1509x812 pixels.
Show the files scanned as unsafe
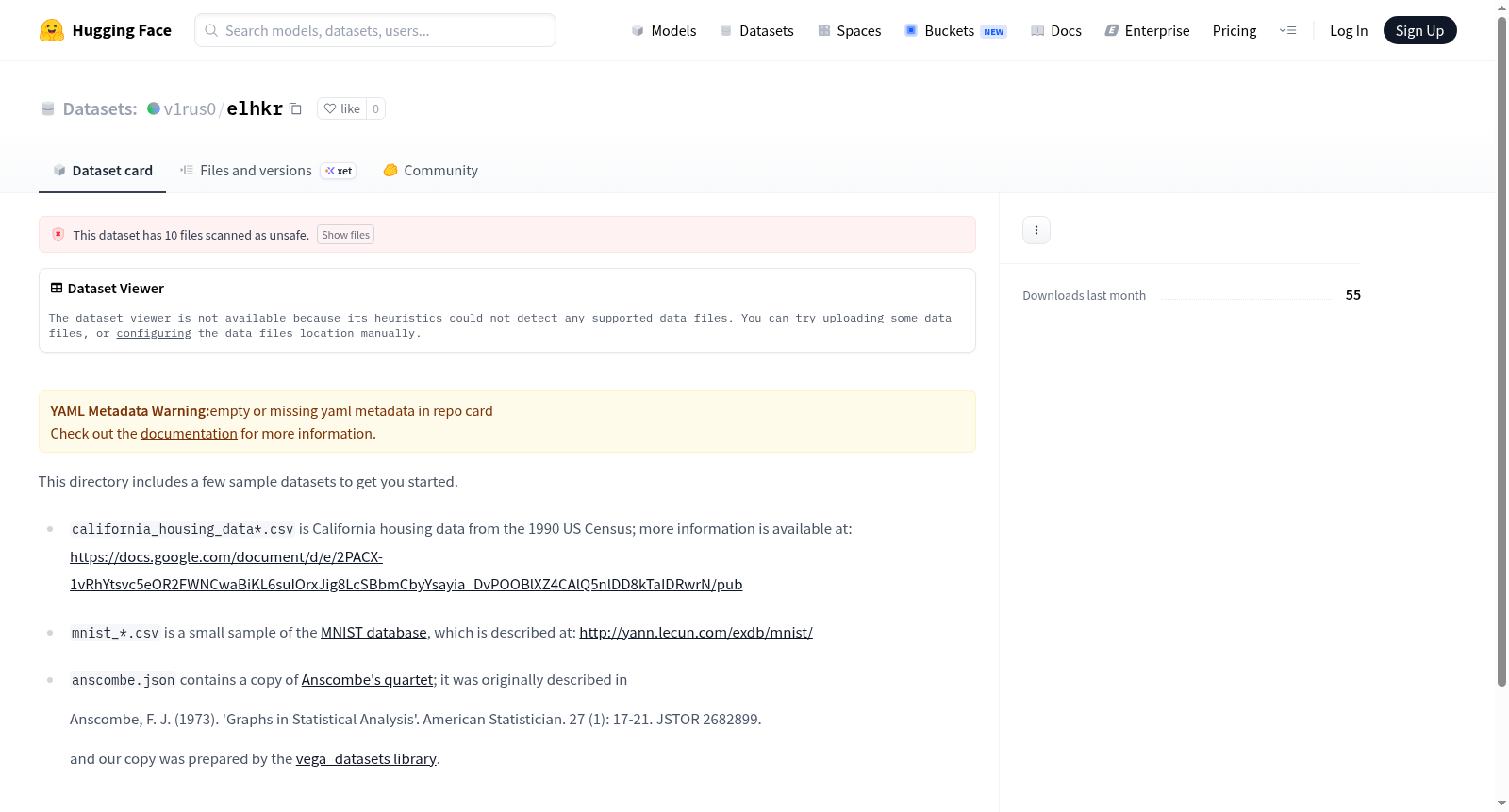tap(345, 235)
